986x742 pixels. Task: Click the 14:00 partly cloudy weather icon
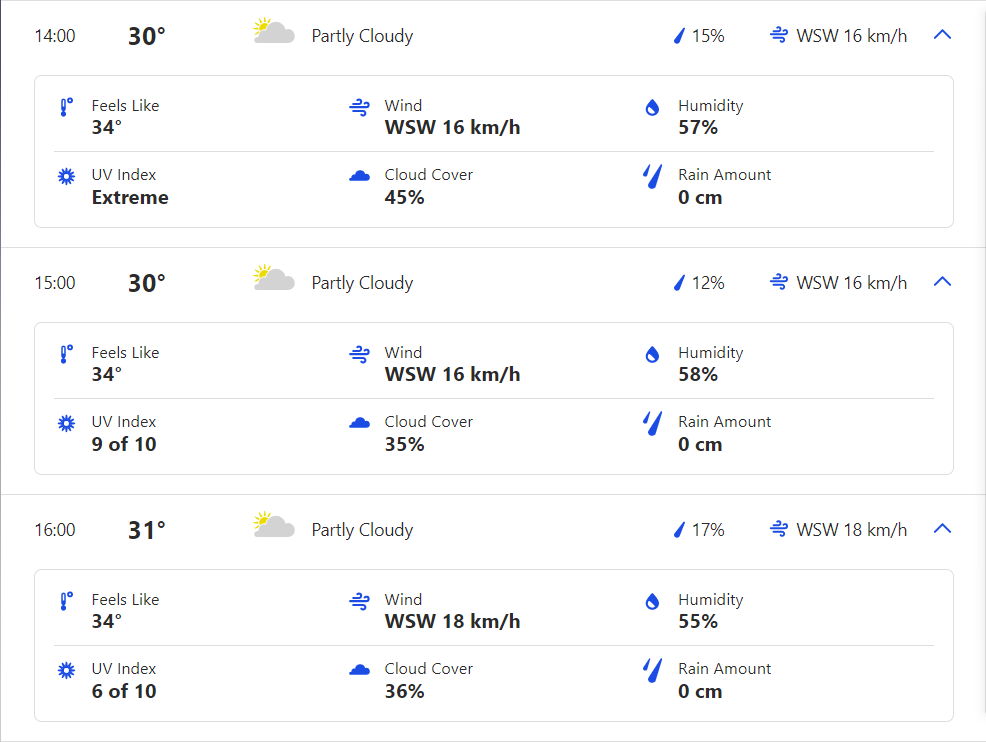(x=274, y=32)
